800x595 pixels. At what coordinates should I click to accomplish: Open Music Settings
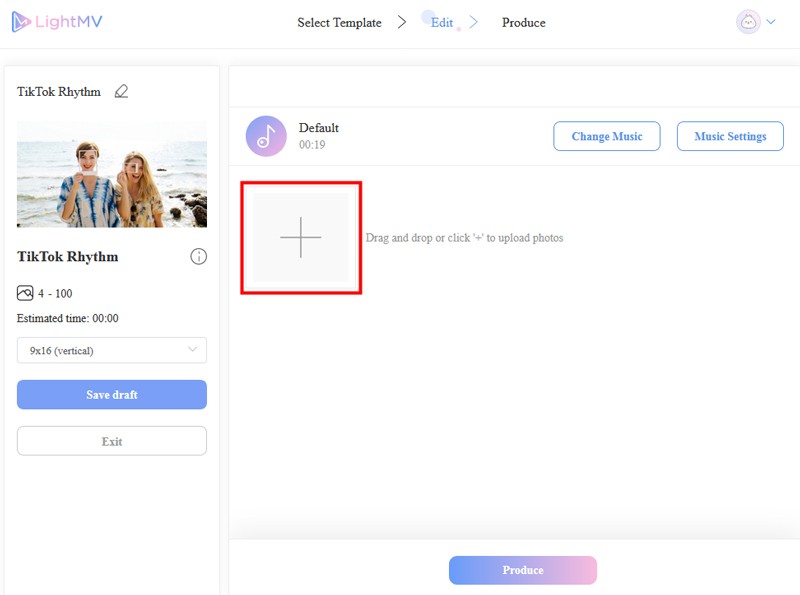730,136
